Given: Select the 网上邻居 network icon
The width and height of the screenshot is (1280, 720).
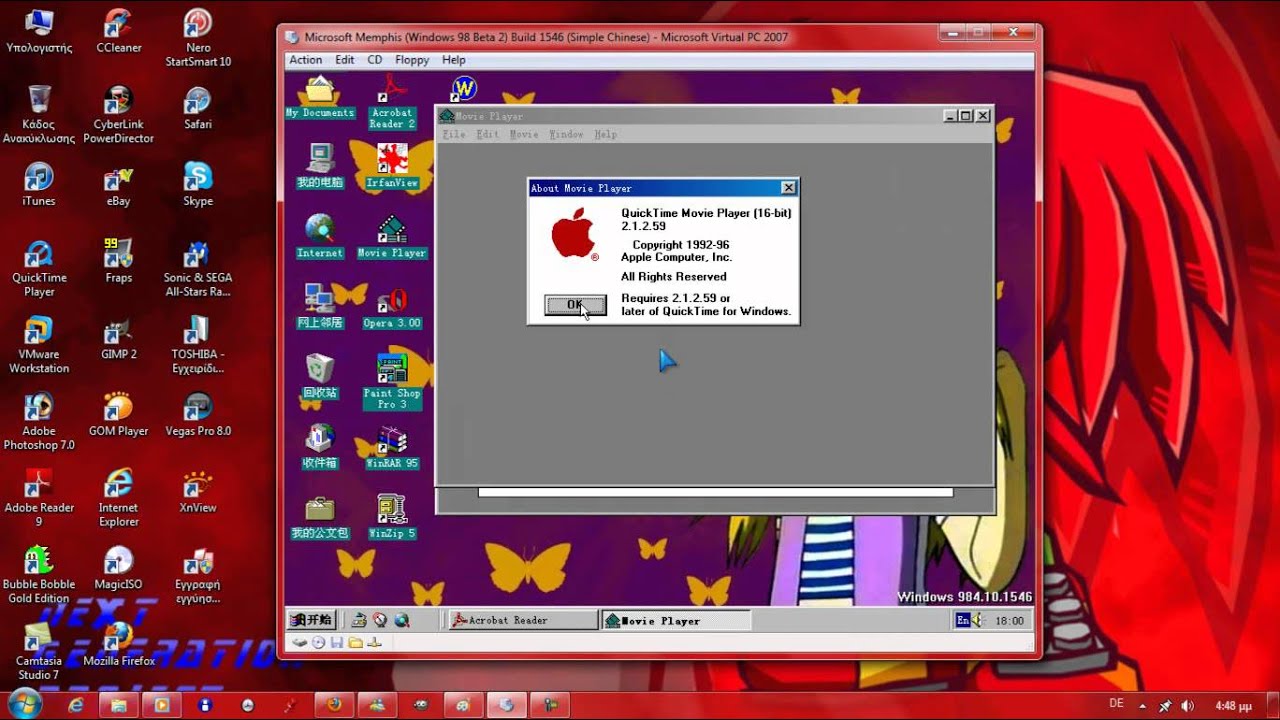Looking at the screenshot, I should pos(320,307).
